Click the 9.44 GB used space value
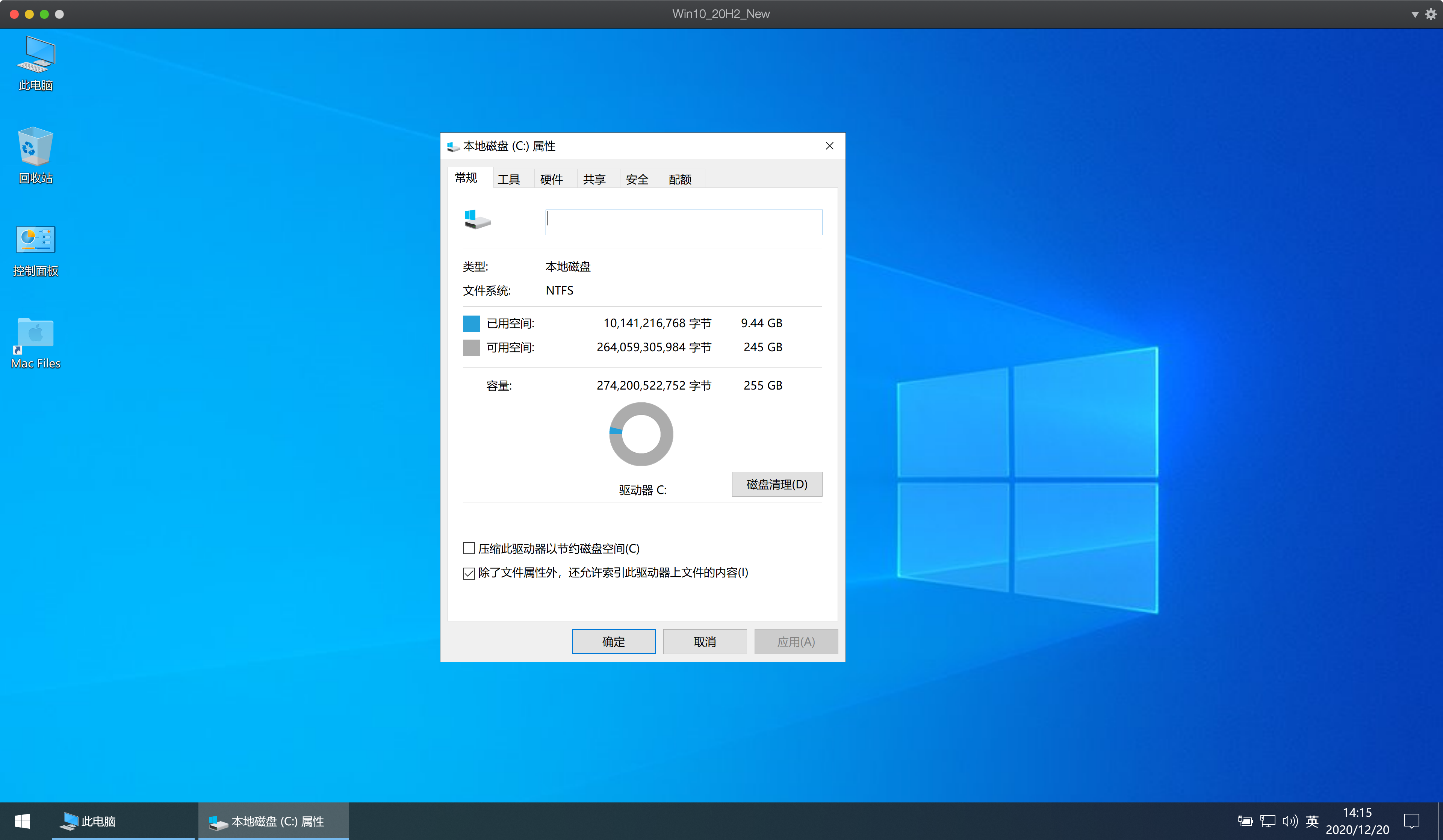The width and height of the screenshot is (1443, 840). click(x=762, y=323)
